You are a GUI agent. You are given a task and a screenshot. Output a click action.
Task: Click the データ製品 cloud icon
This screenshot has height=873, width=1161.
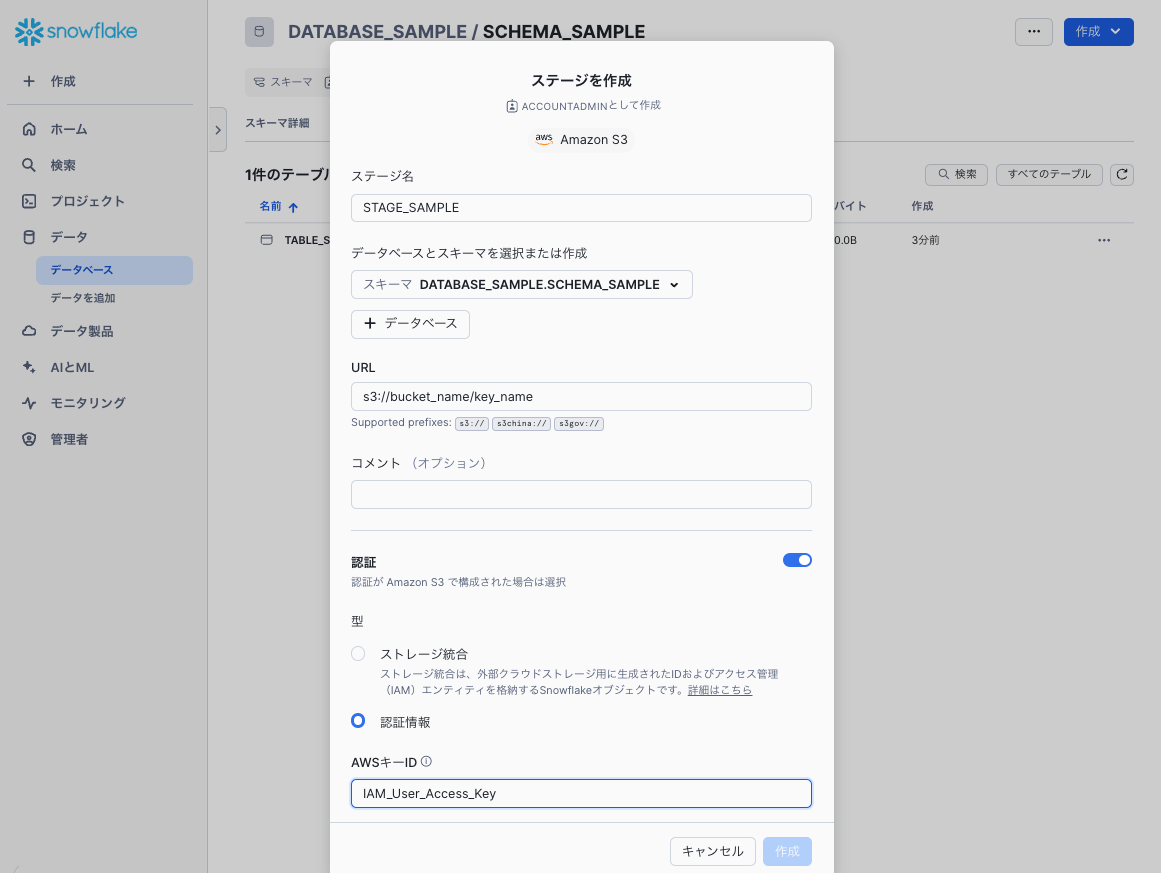29,331
